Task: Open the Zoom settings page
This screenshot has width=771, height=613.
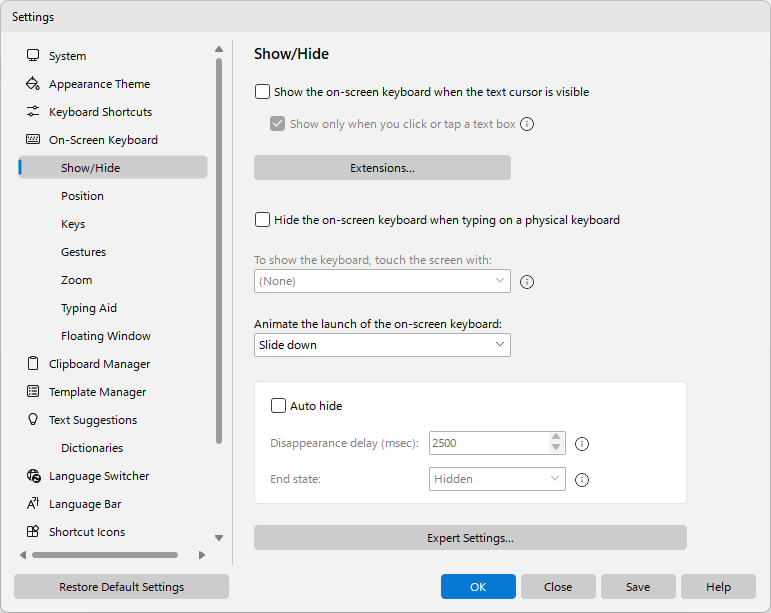Action: (x=76, y=280)
